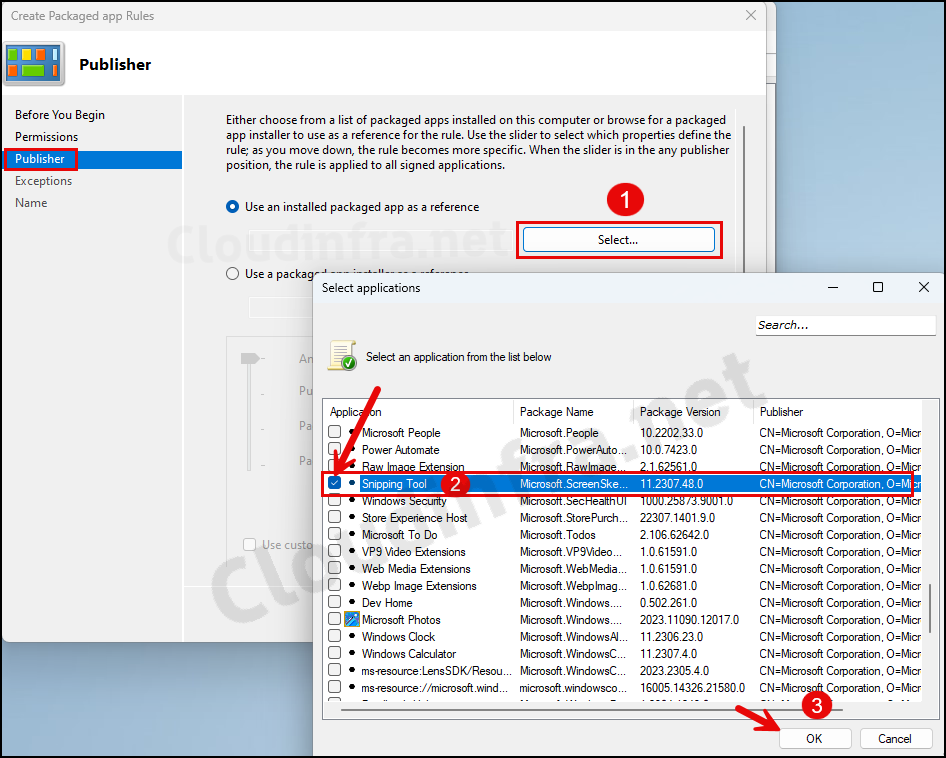Sort by the Application column header
Viewport: 946px width, 758px height.
pyautogui.click(x=419, y=412)
